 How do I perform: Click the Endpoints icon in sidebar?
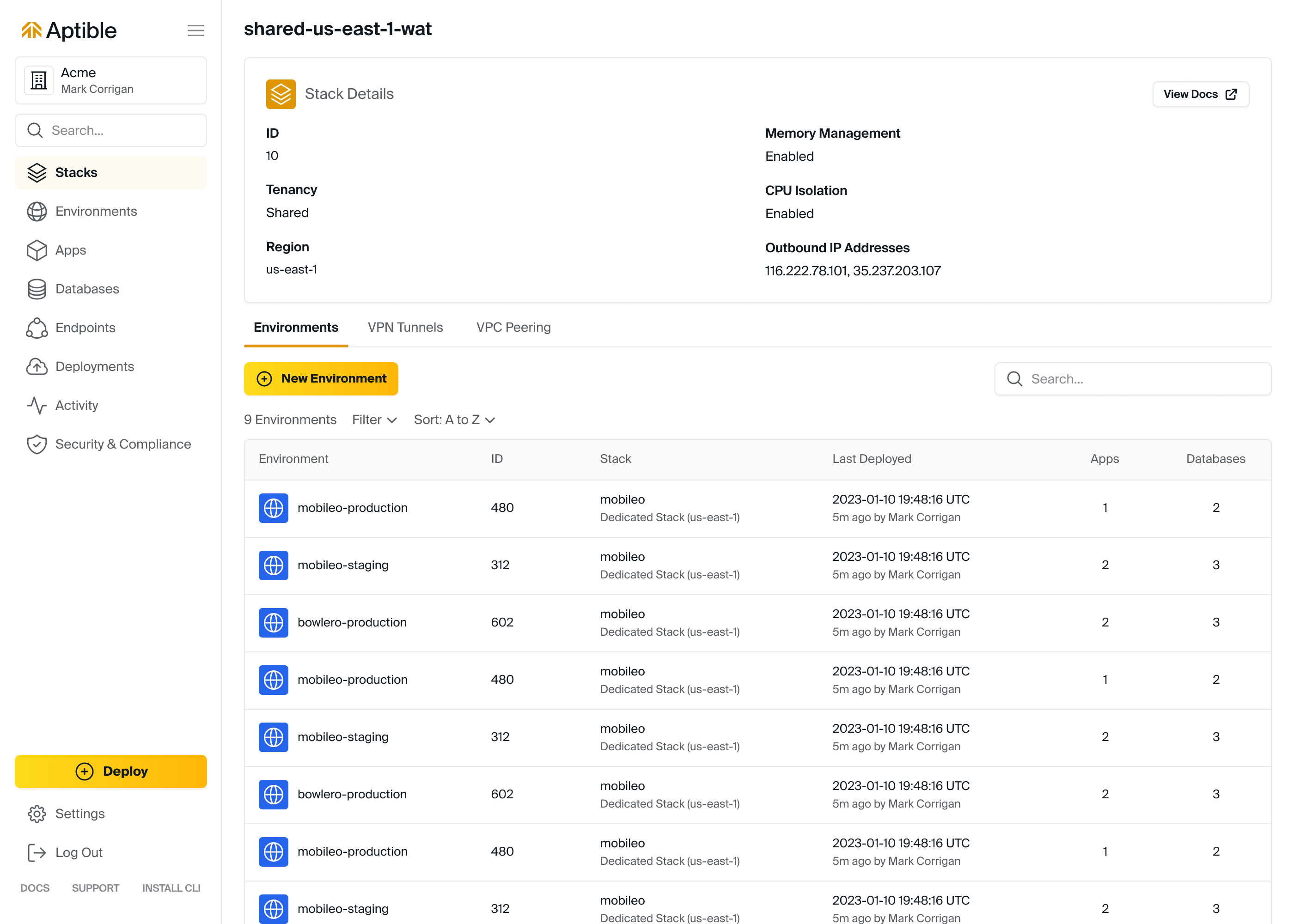[x=37, y=328]
